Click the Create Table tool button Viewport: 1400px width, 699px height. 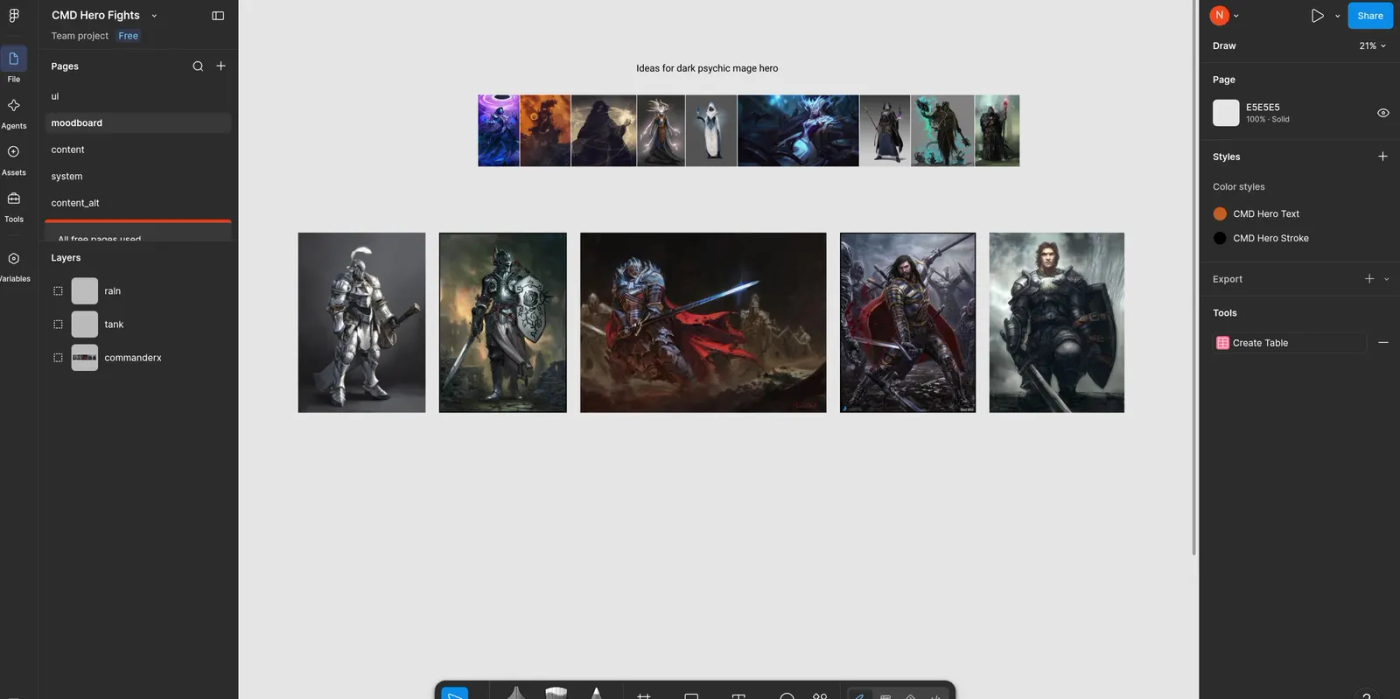point(1289,343)
